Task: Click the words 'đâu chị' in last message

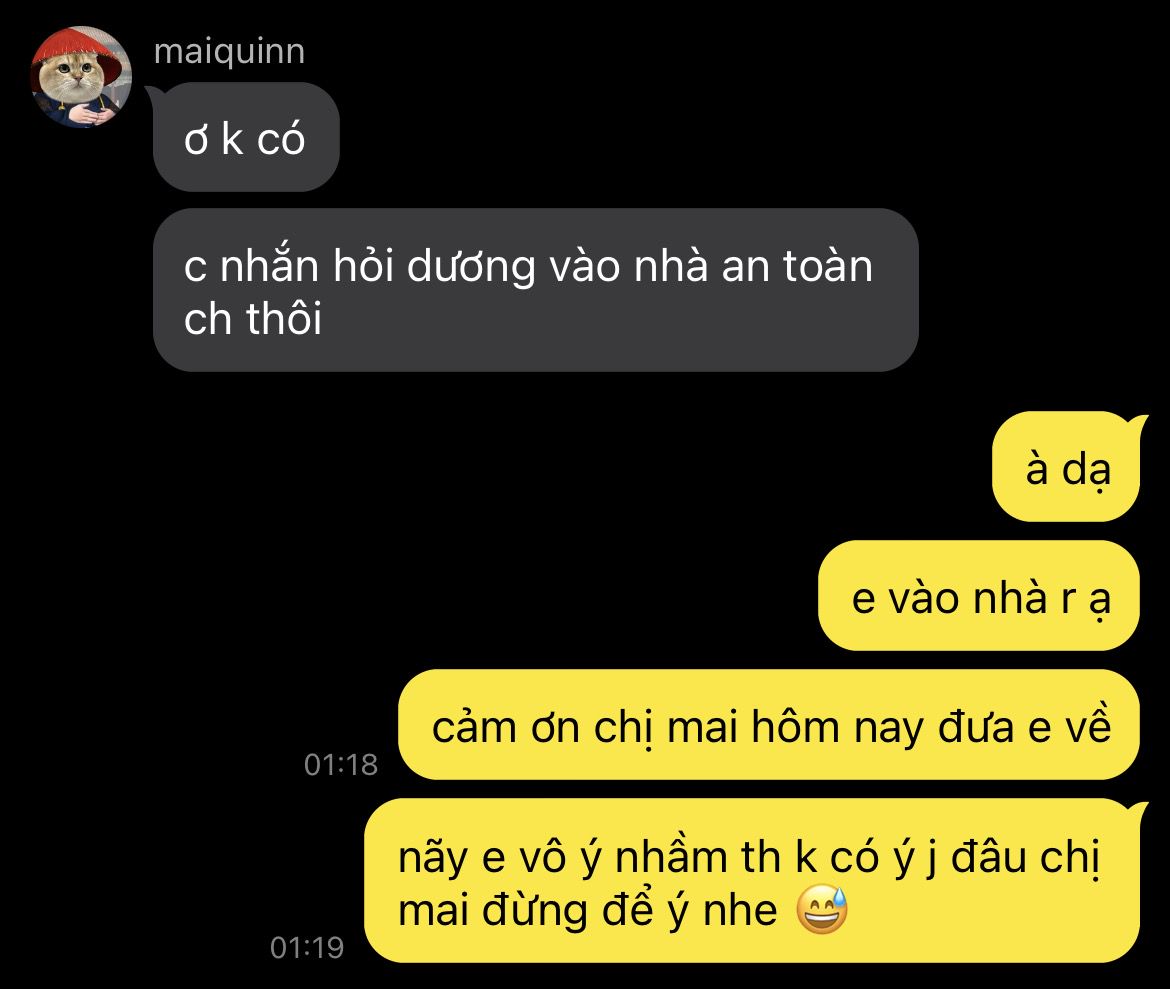Action: 1026,858
